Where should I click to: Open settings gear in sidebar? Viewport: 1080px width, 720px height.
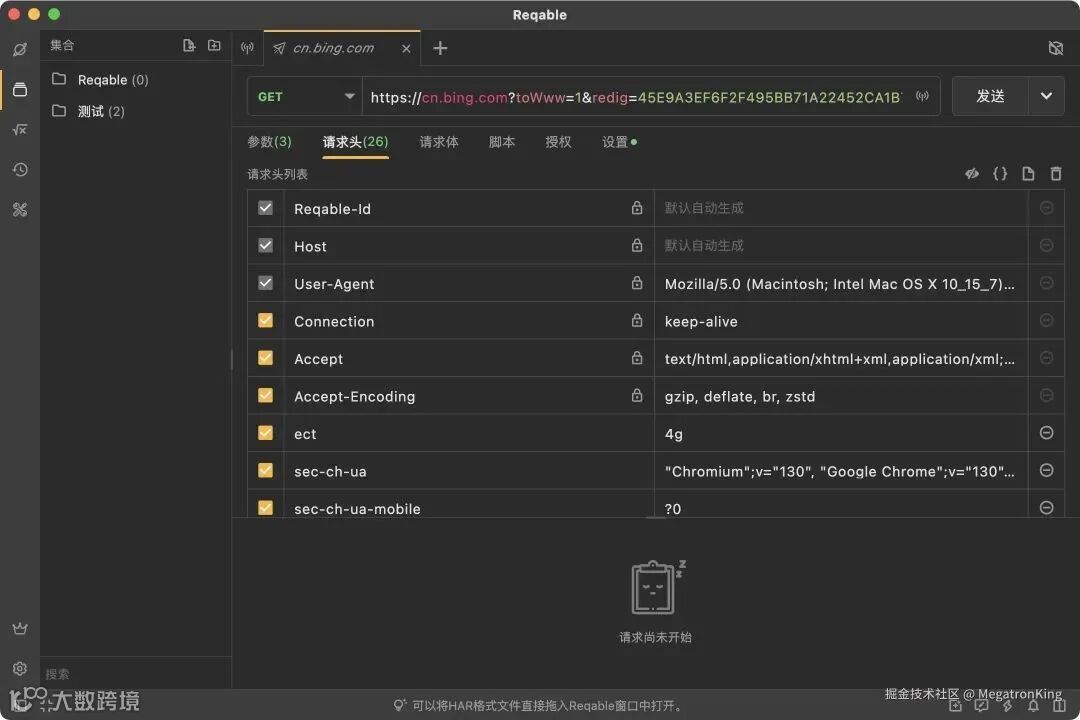[20, 668]
